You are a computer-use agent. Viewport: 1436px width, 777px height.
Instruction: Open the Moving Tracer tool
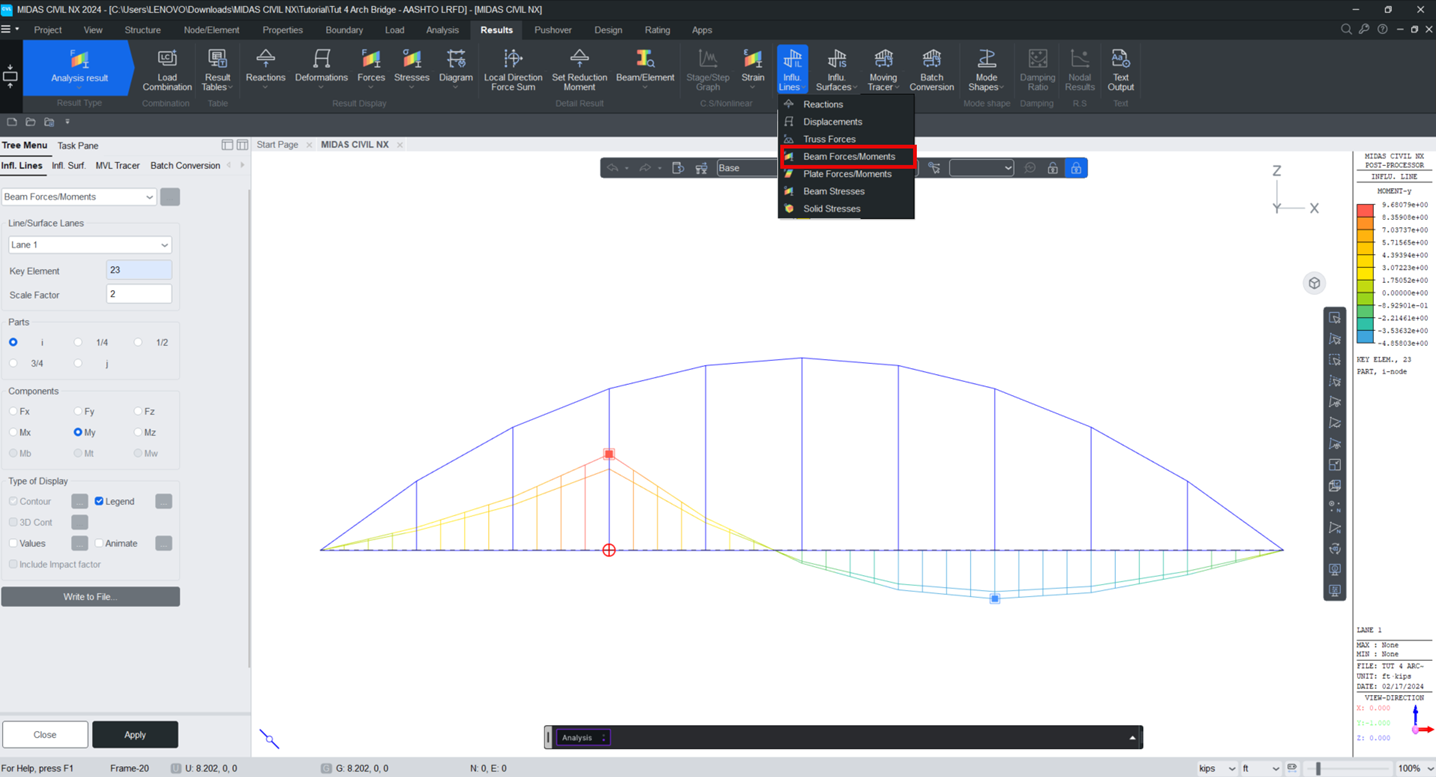[883, 70]
